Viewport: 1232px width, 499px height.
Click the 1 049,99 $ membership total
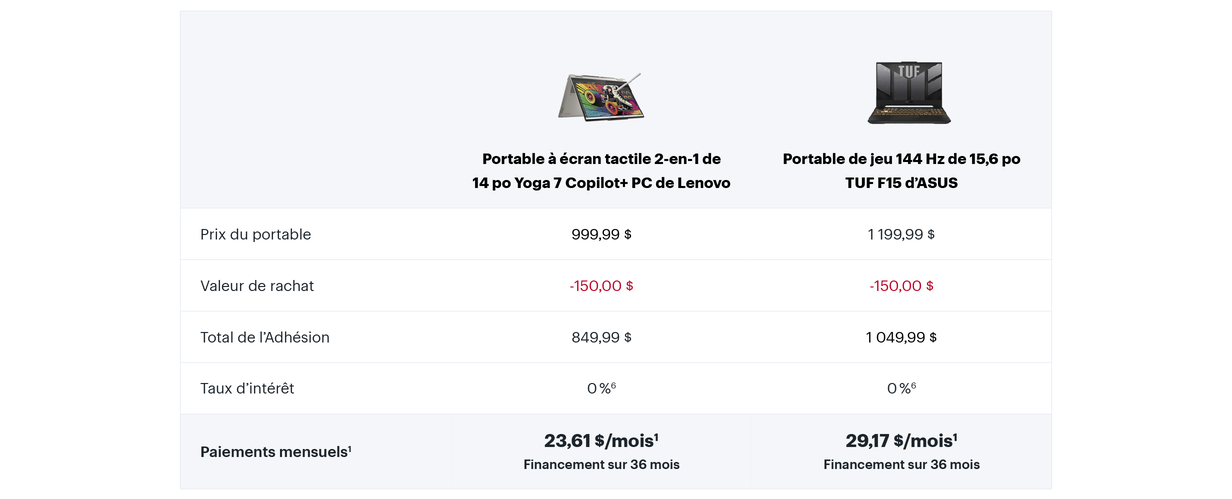(901, 337)
